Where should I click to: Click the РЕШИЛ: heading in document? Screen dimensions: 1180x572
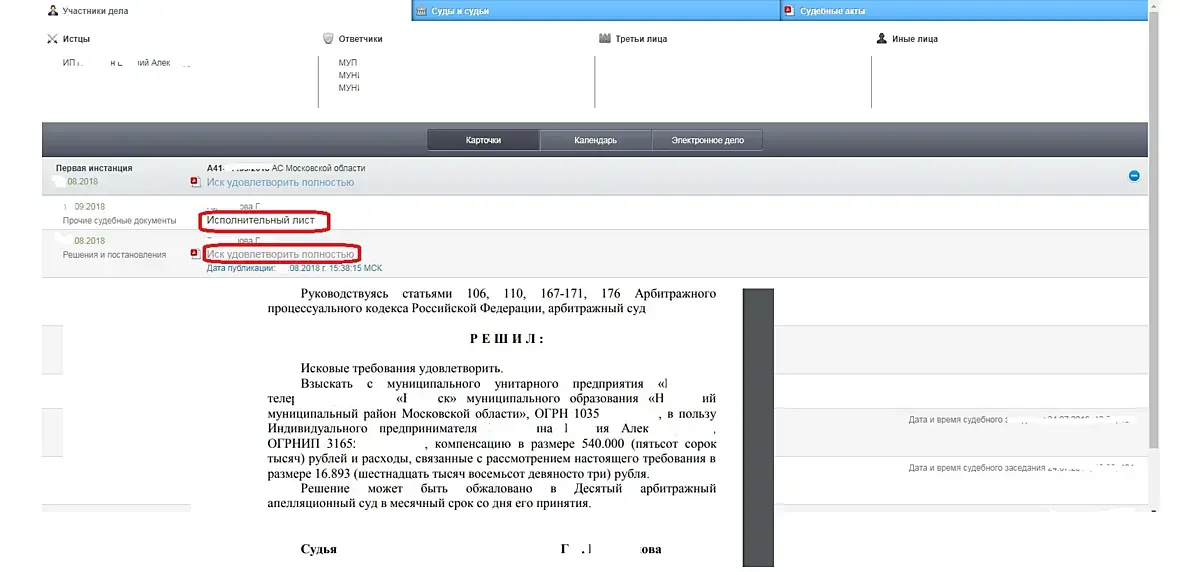(x=506, y=339)
